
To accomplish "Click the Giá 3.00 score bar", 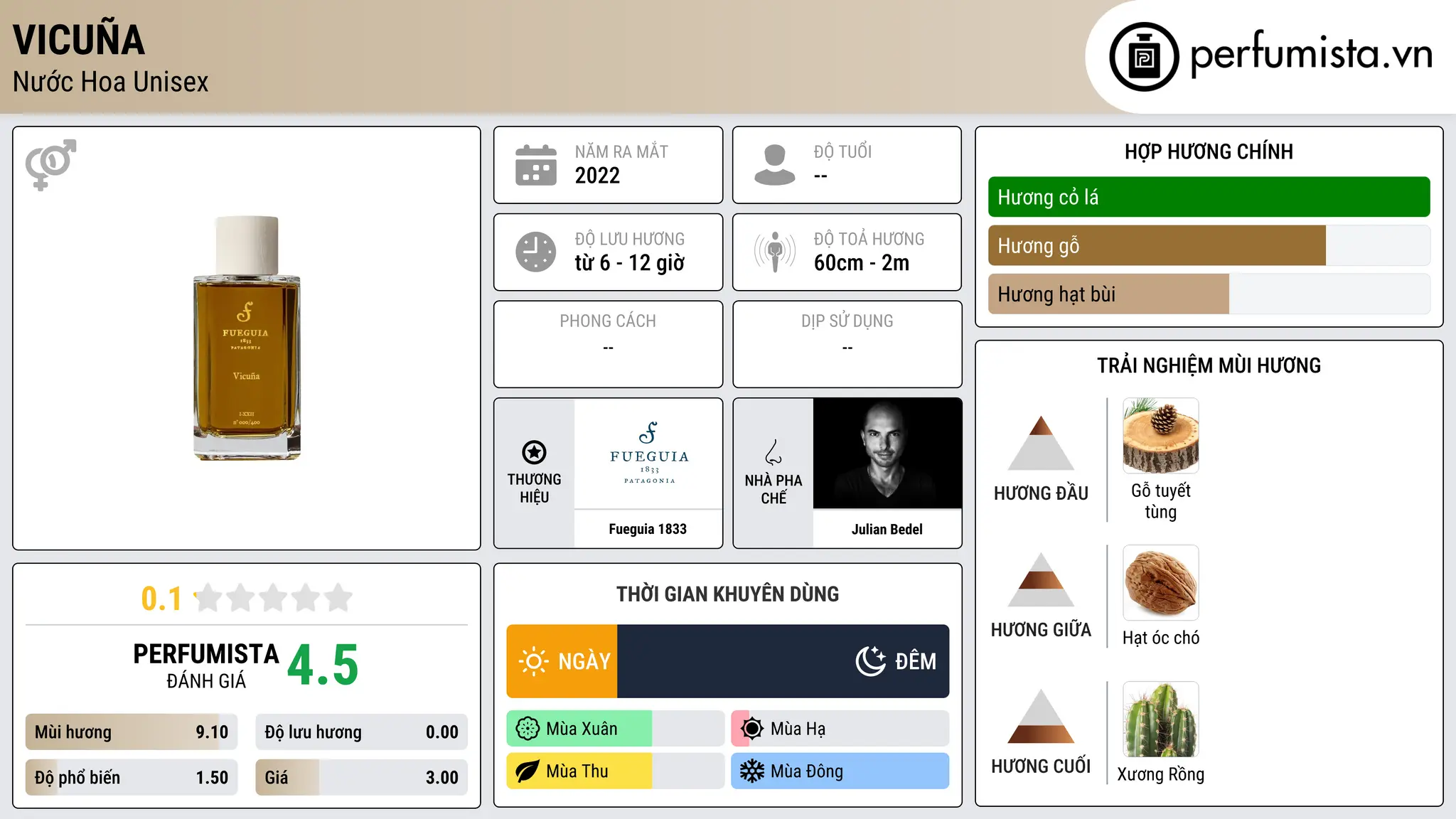I will 361,777.
